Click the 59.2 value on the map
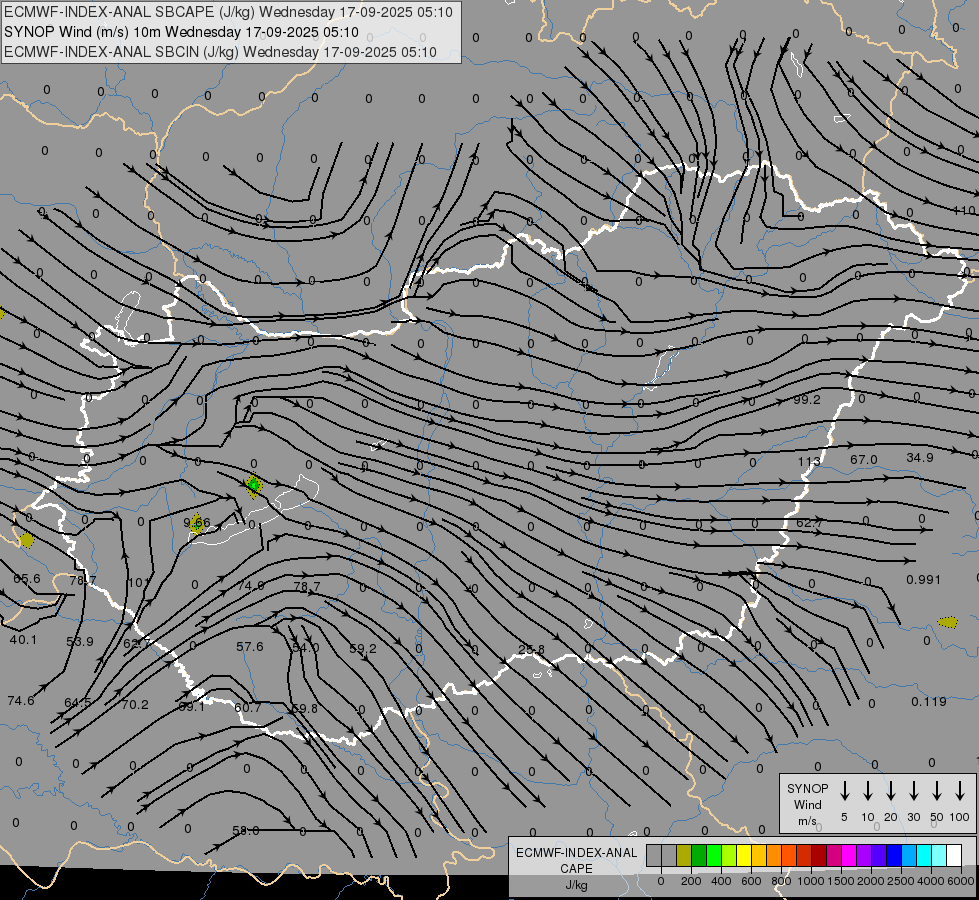Screen dimensions: 979x900 point(363,649)
